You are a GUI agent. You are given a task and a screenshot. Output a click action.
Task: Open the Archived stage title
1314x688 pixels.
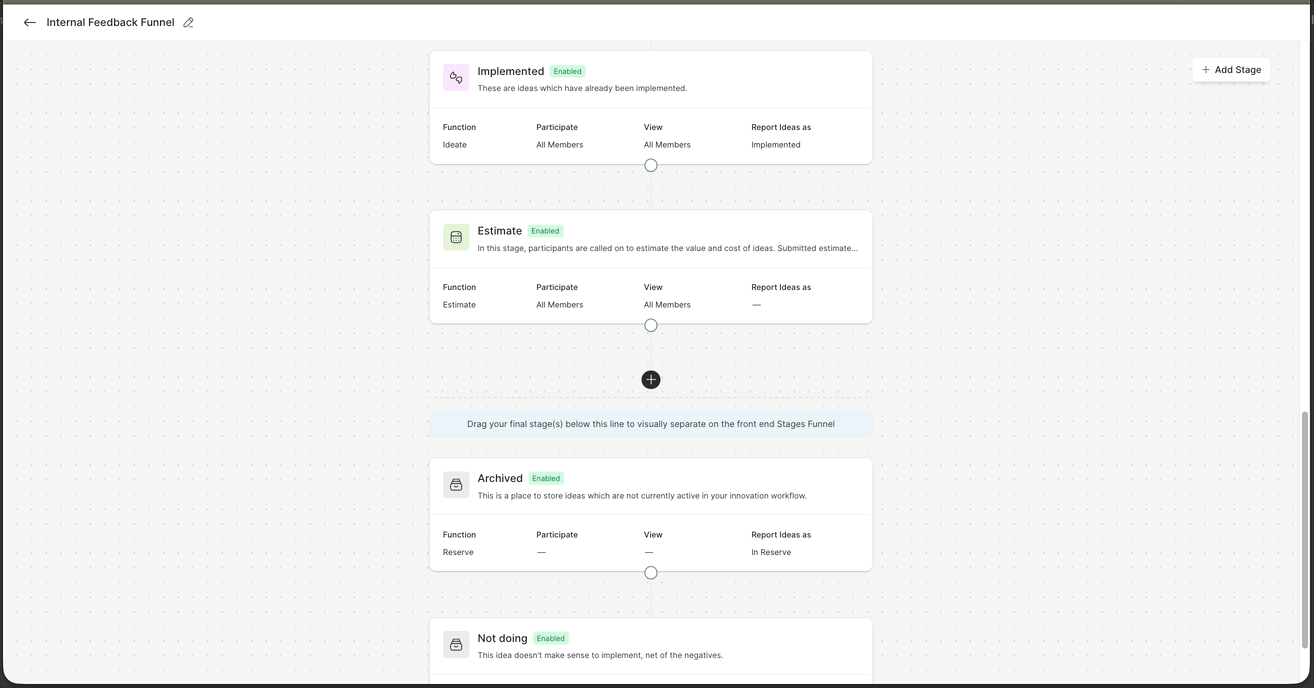500,479
